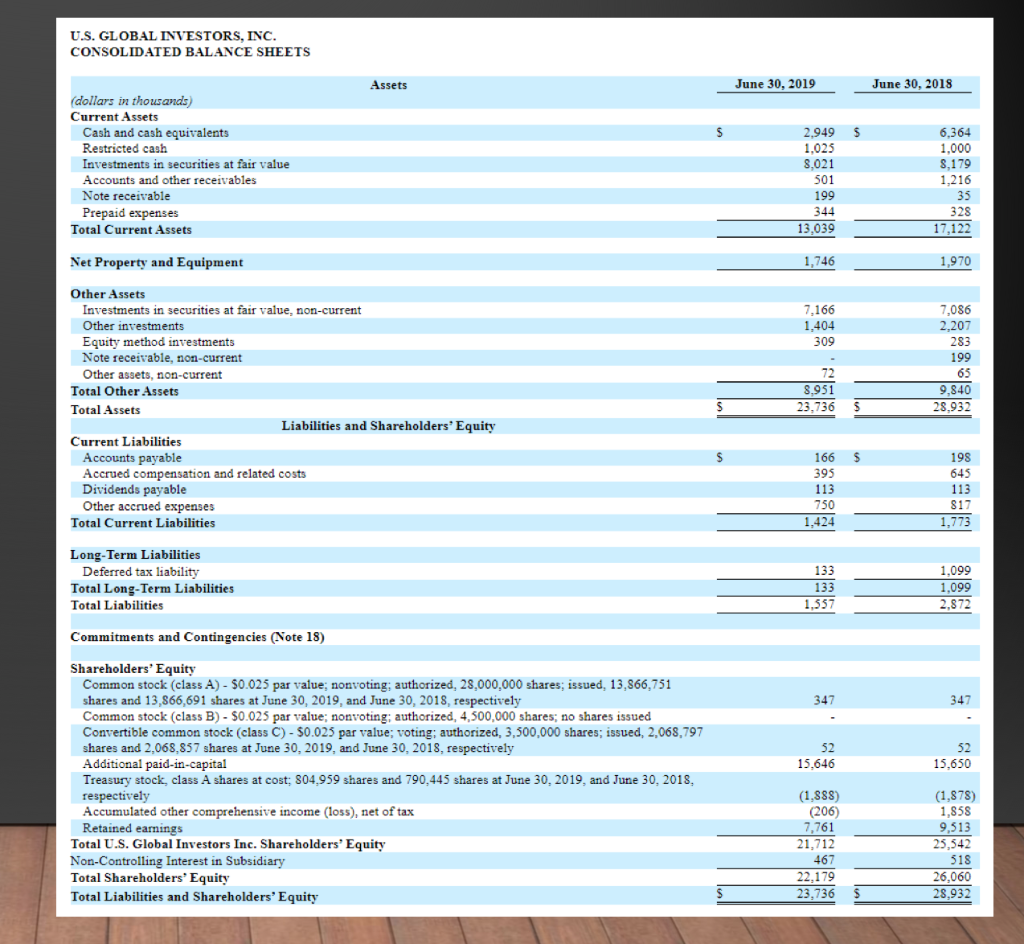Viewport: 1024px width, 944px height.
Task: Select the Restricted cash line item
Action: pos(118,148)
